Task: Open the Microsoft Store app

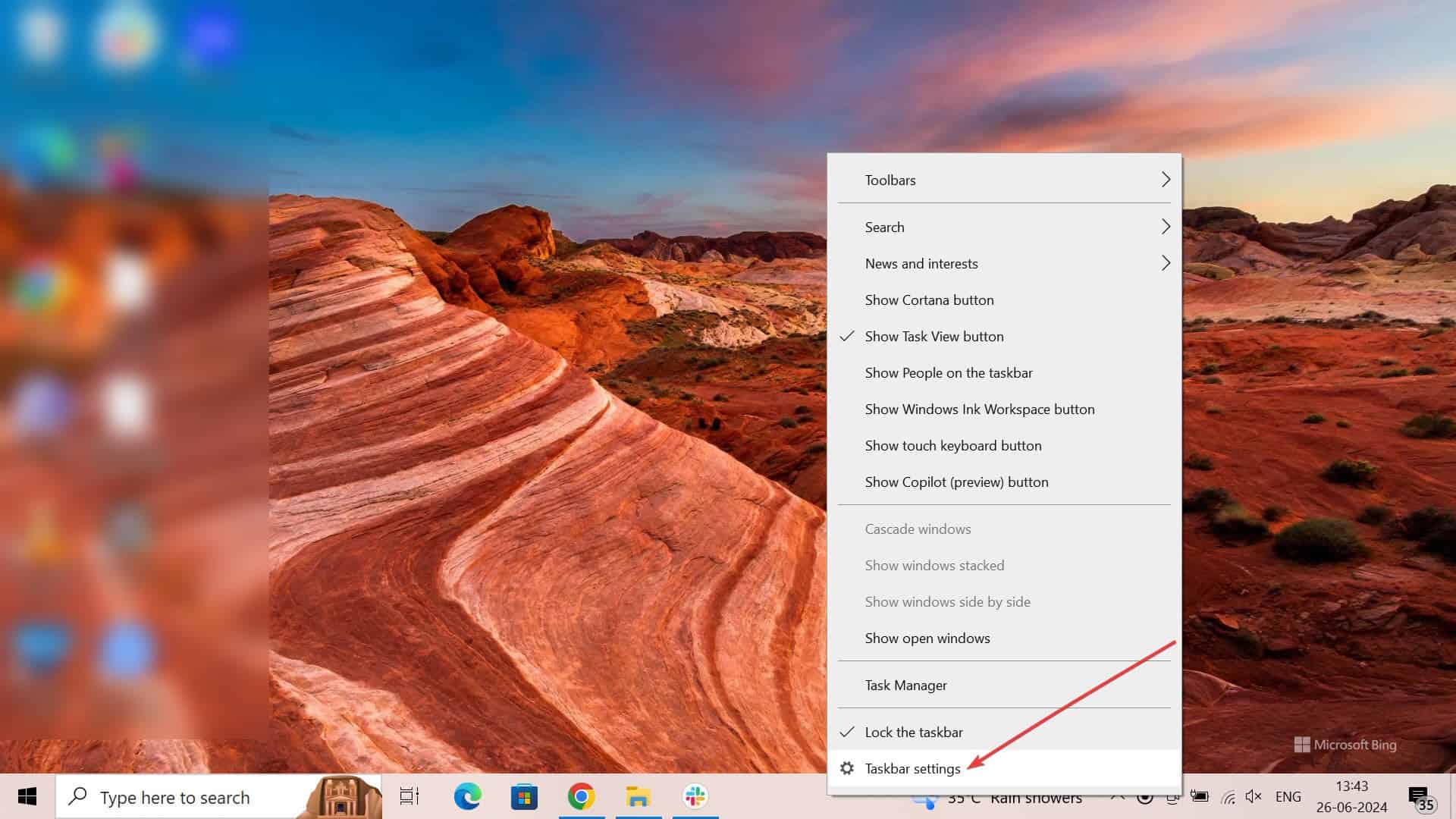Action: [524, 796]
